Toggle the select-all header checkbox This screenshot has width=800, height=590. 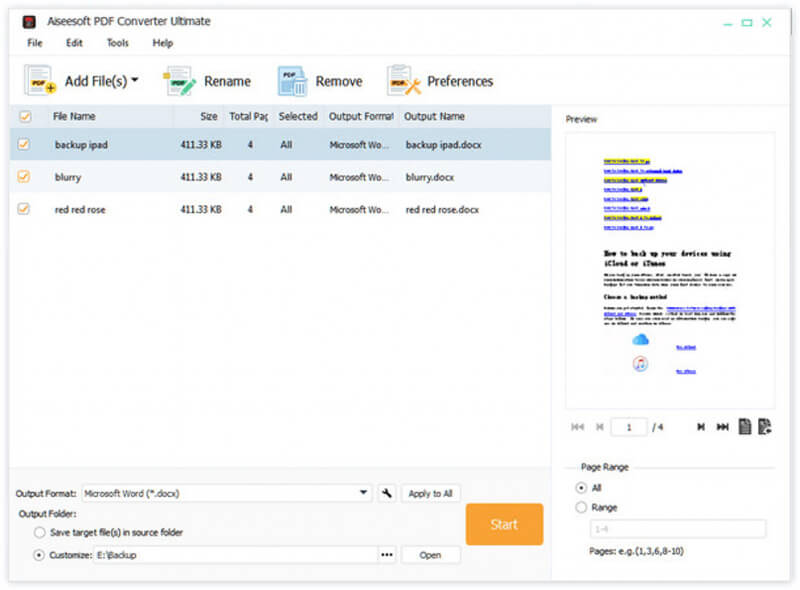[x=25, y=116]
